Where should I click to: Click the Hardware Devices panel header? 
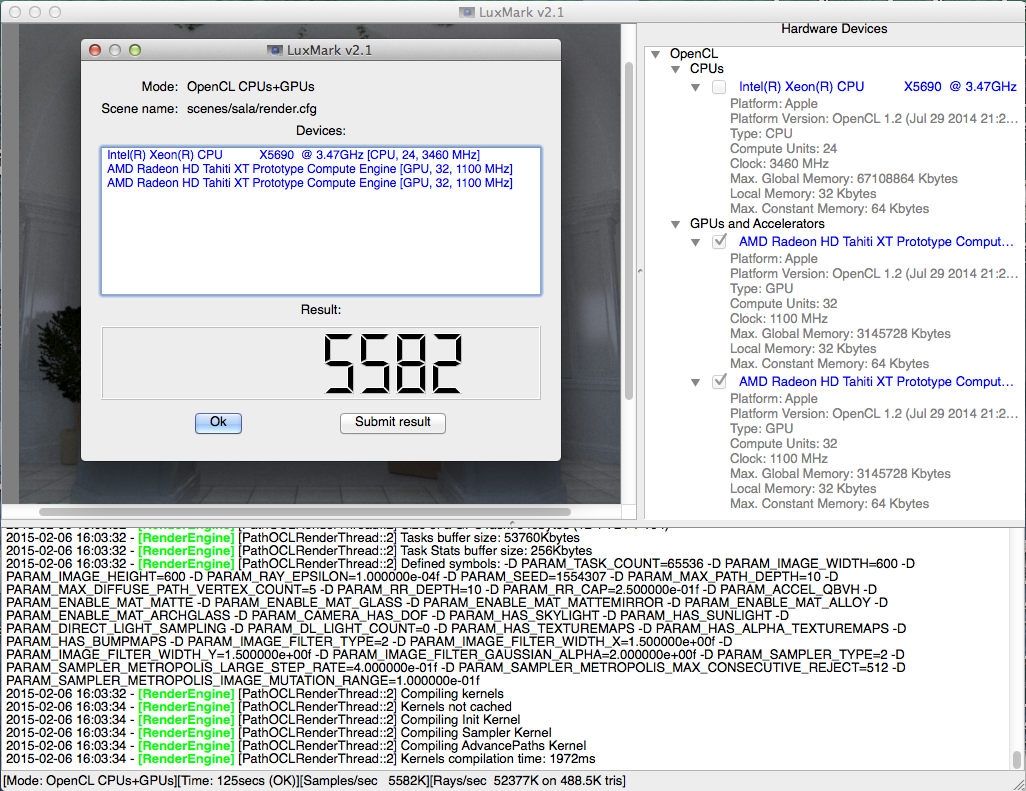point(834,29)
